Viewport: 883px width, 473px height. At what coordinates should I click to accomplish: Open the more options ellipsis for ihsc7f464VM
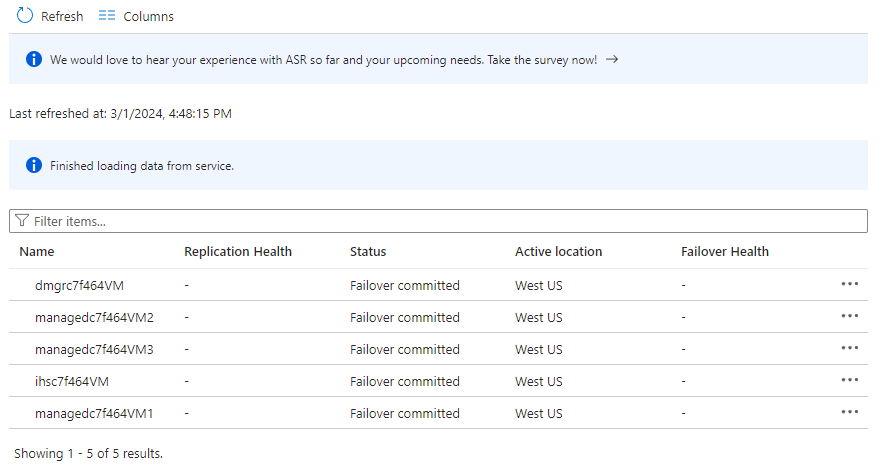(x=850, y=380)
